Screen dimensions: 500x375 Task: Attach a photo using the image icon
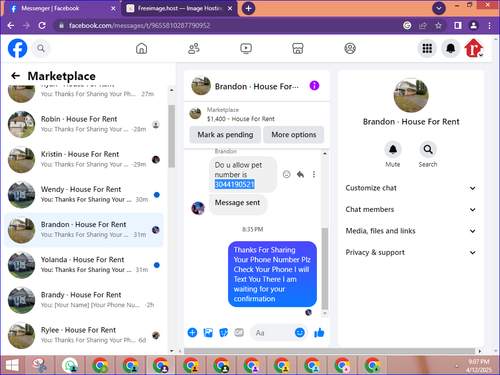208,332
